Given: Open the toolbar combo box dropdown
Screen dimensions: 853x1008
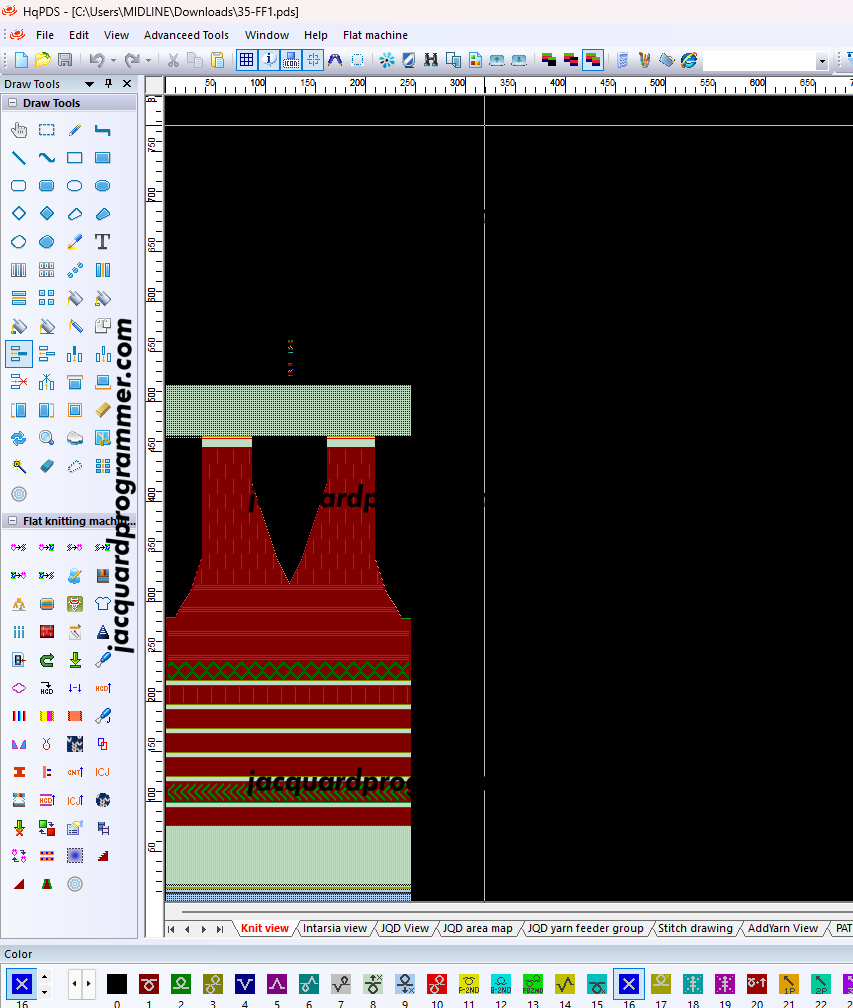Looking at the screenshot, I should [822, 62].
